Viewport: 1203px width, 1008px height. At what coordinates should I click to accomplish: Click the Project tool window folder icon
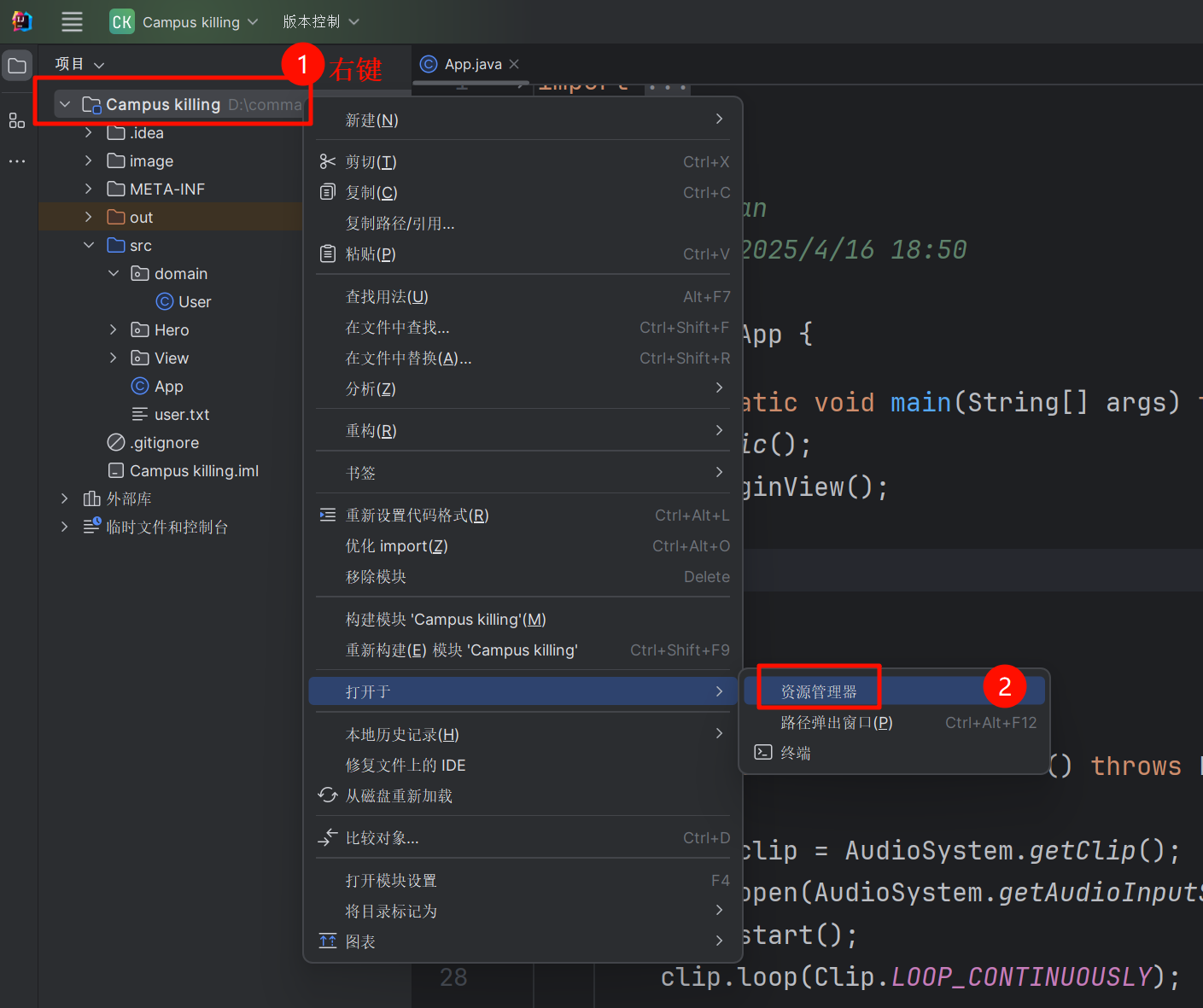click(17, 66)
